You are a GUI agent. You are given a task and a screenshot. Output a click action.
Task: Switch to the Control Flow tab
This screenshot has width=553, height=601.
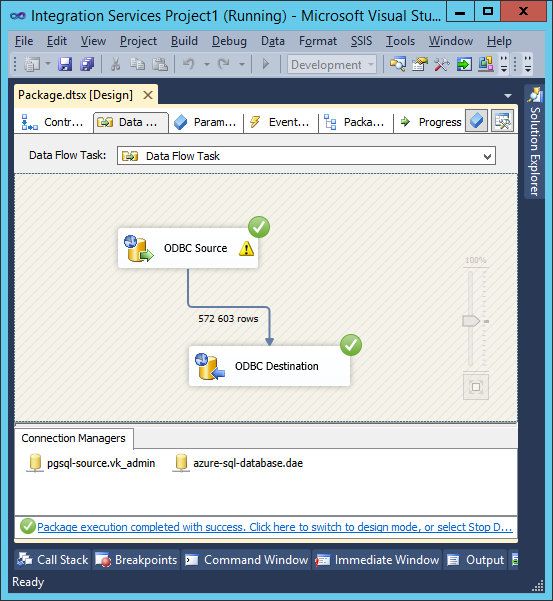click(54, 122)
